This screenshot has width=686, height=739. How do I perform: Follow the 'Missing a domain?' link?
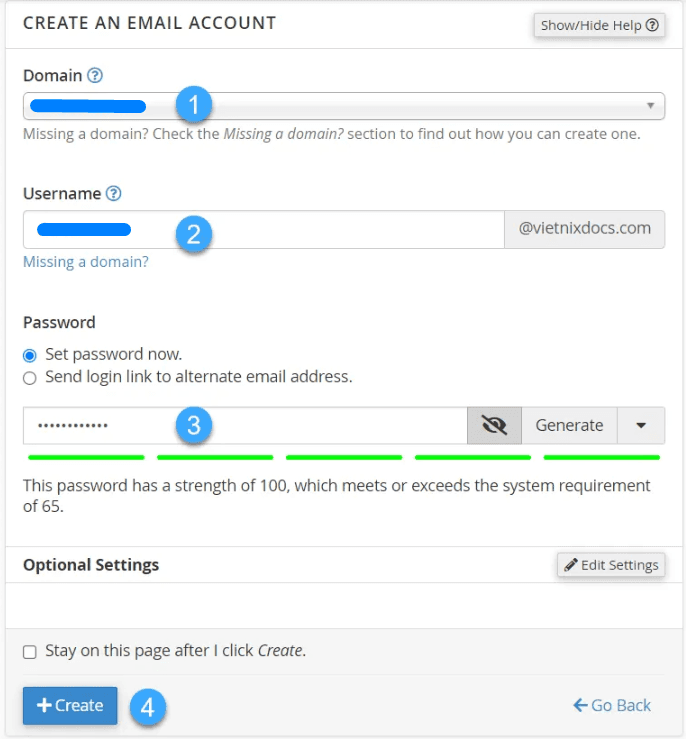point(86,262)
